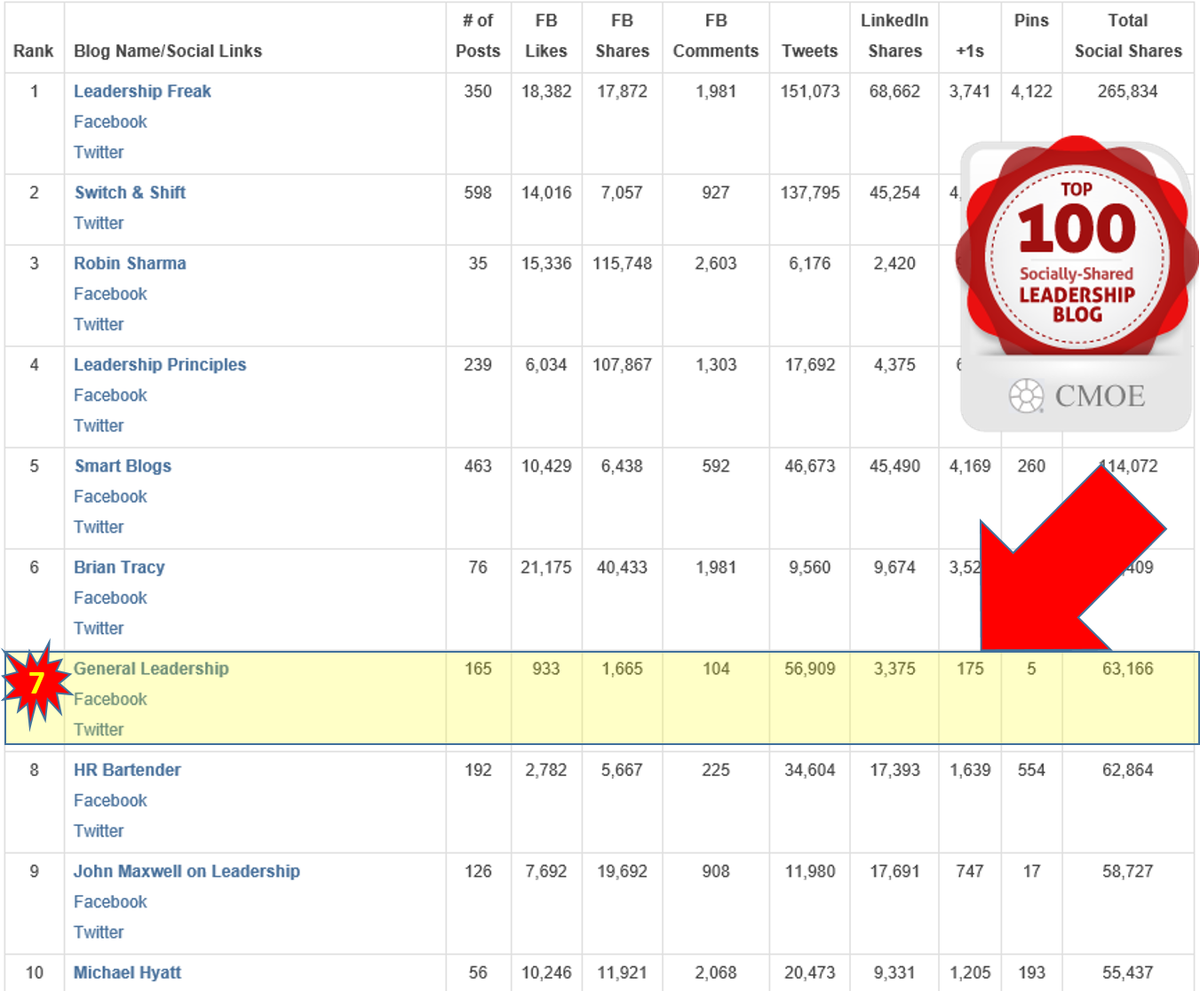1200x991 pixels.
Task: Open Facebook link under Leadership Principles
Action: click(x=110, y=395)
